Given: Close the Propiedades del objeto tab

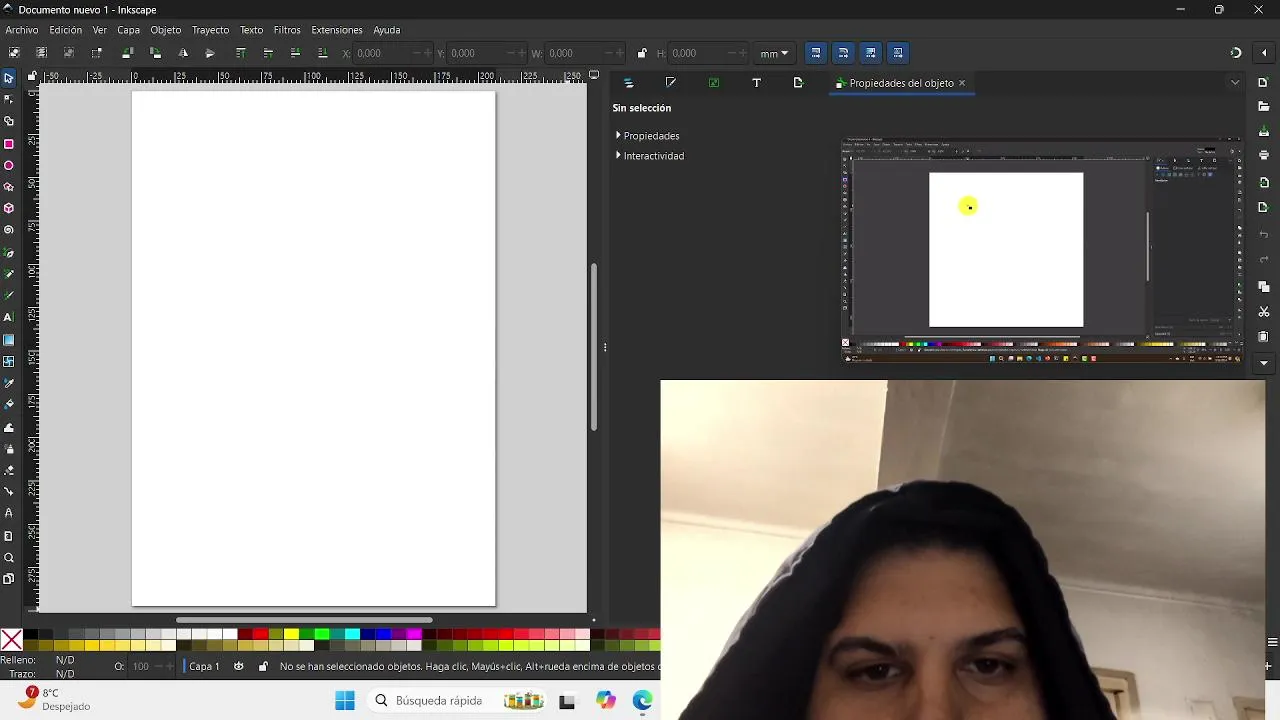Looking at the screenshot, I should point(962,83).
